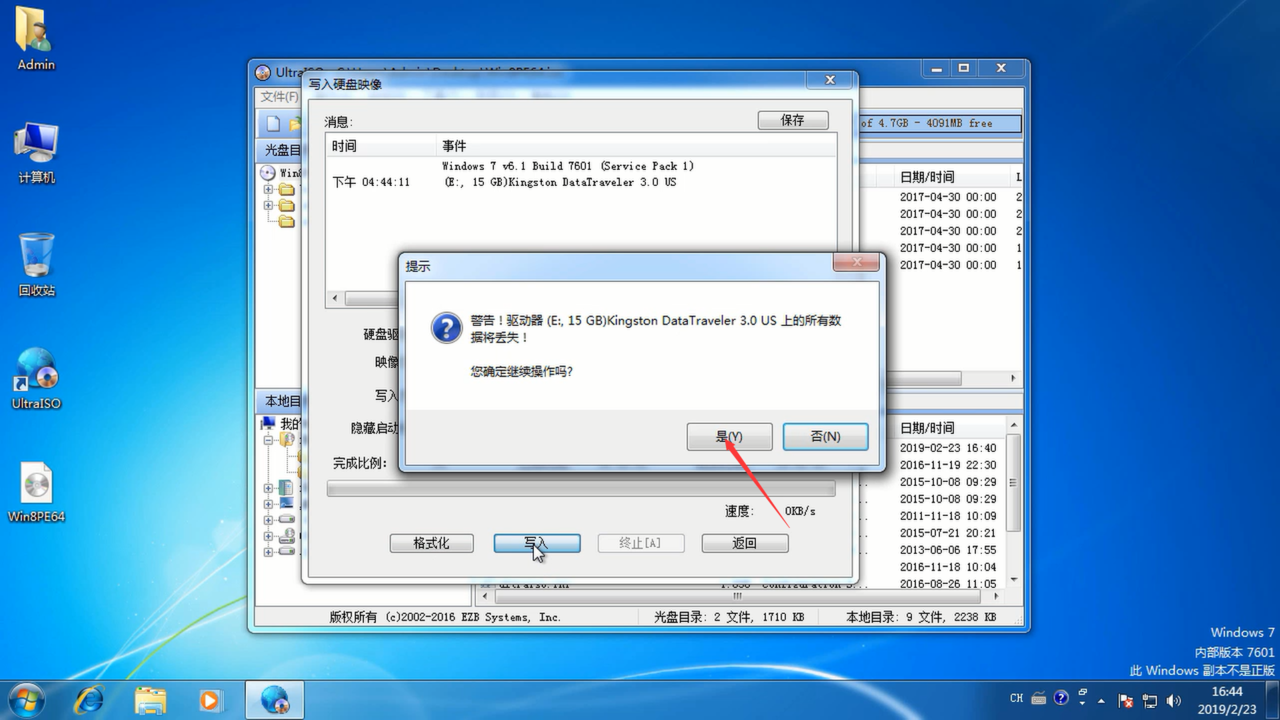Open the 文件(F) menu in UltraISO
This screenshot has height=720, width=1280.
(279, 97)
